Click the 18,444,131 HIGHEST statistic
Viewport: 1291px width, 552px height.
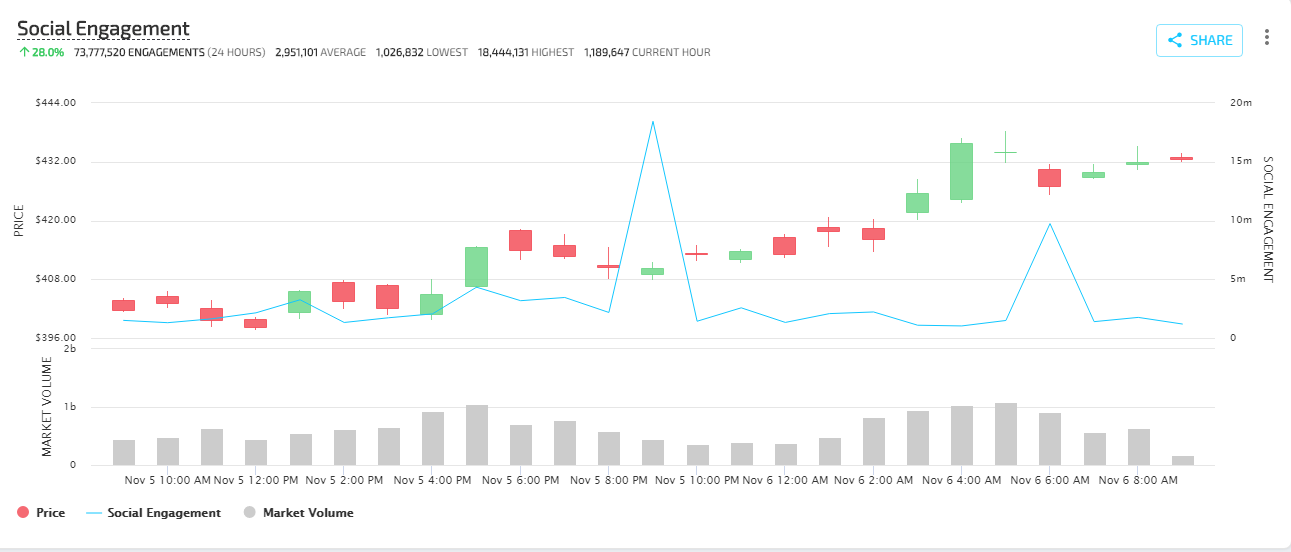[x=525, y=52]
